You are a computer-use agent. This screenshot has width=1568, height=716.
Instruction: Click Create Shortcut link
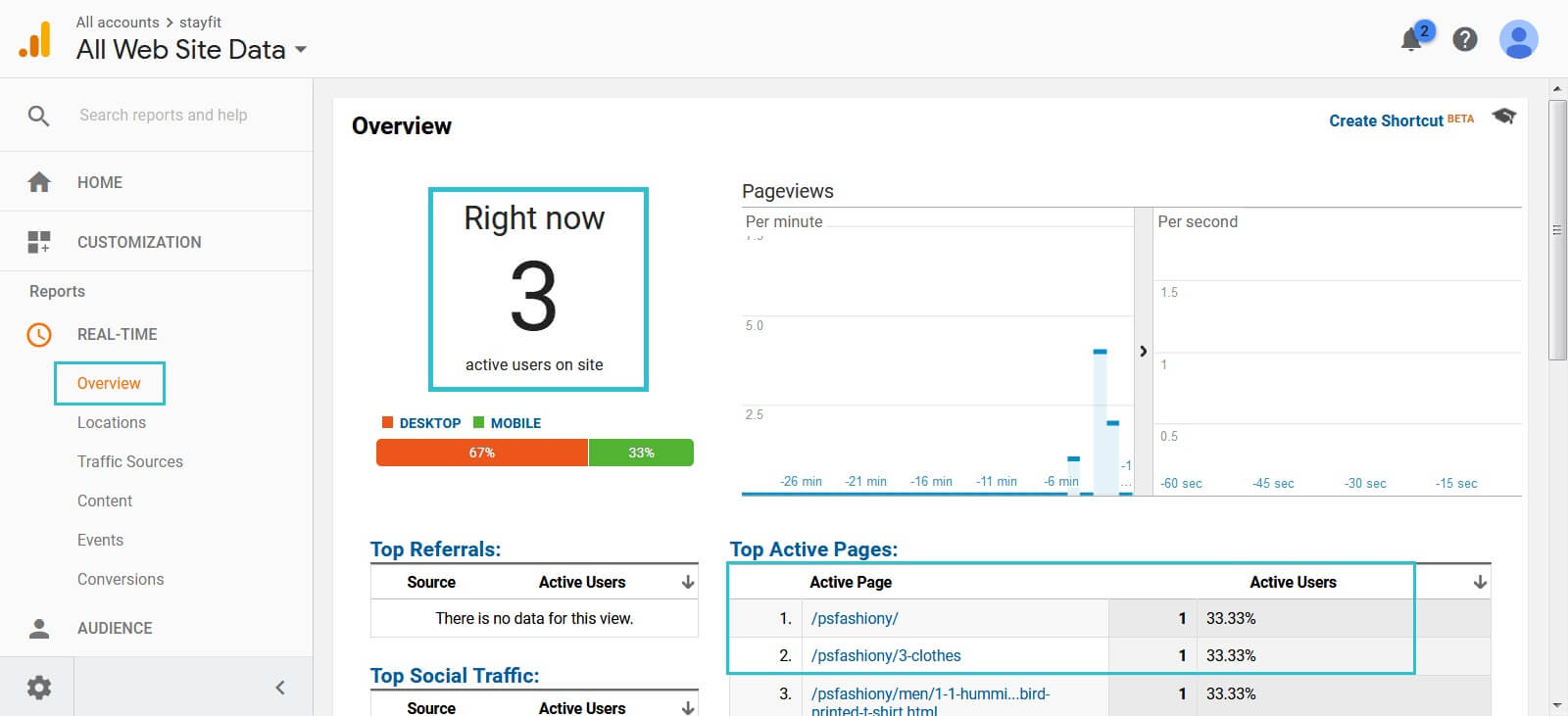pyautogui.click(x=1386, y=120)
